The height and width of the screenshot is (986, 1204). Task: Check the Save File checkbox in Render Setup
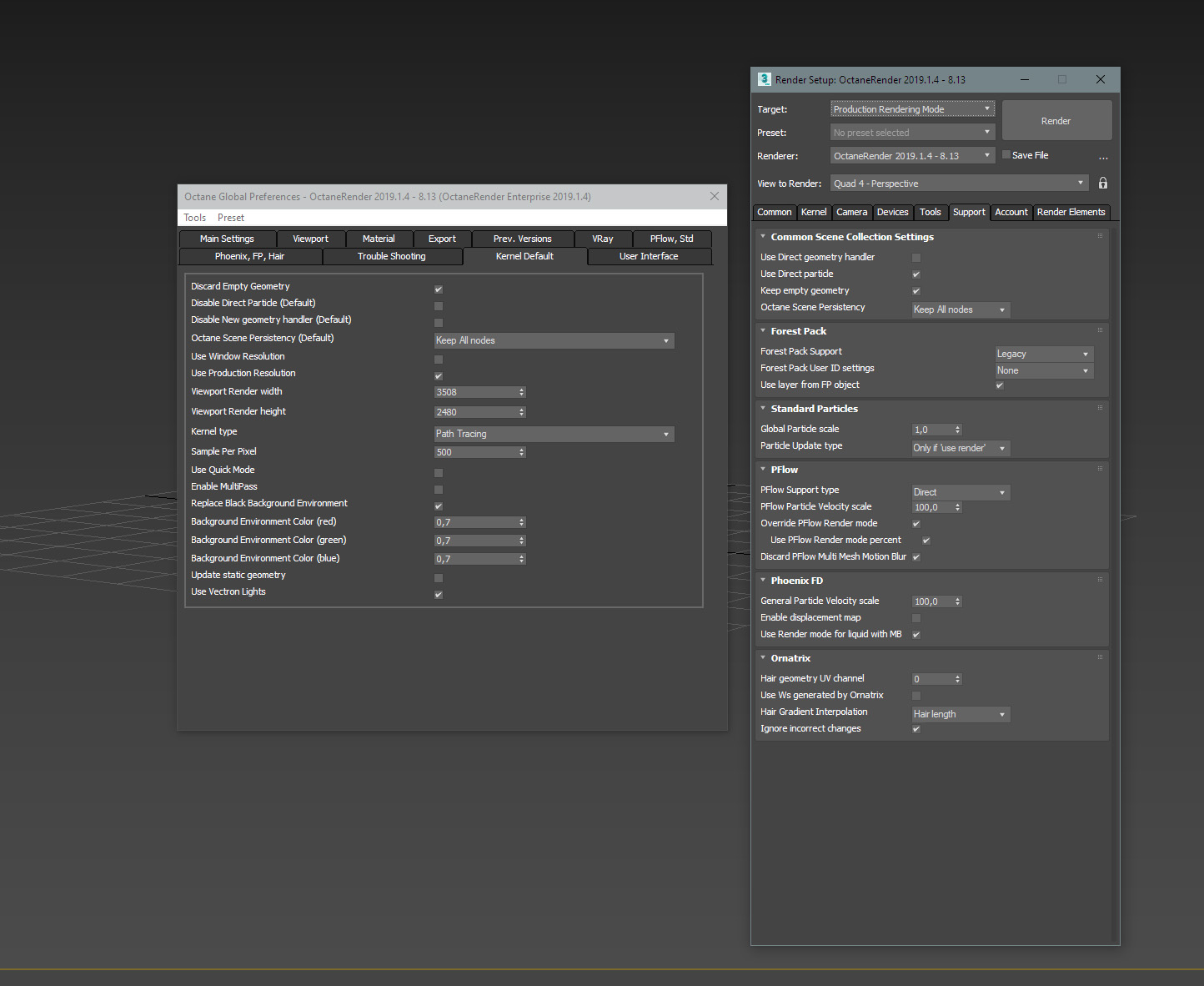[x=1006, y=154]
